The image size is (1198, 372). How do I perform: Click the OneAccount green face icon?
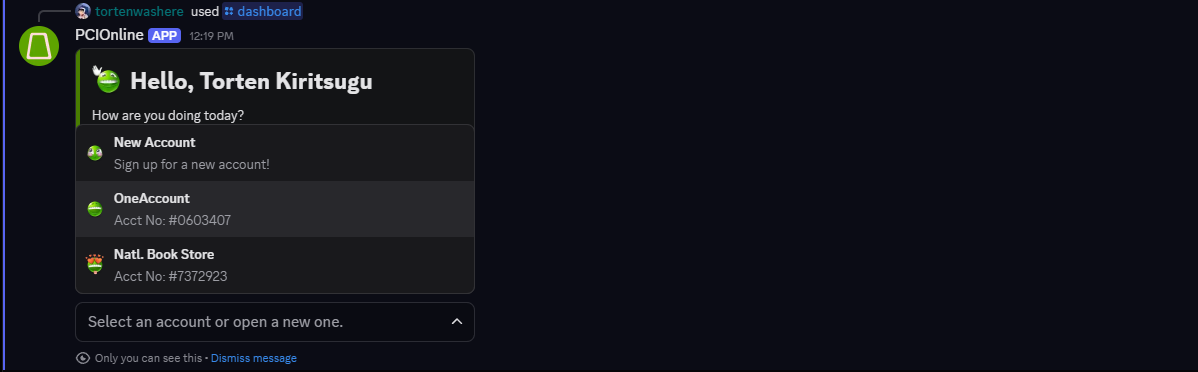tap(95, 209)
